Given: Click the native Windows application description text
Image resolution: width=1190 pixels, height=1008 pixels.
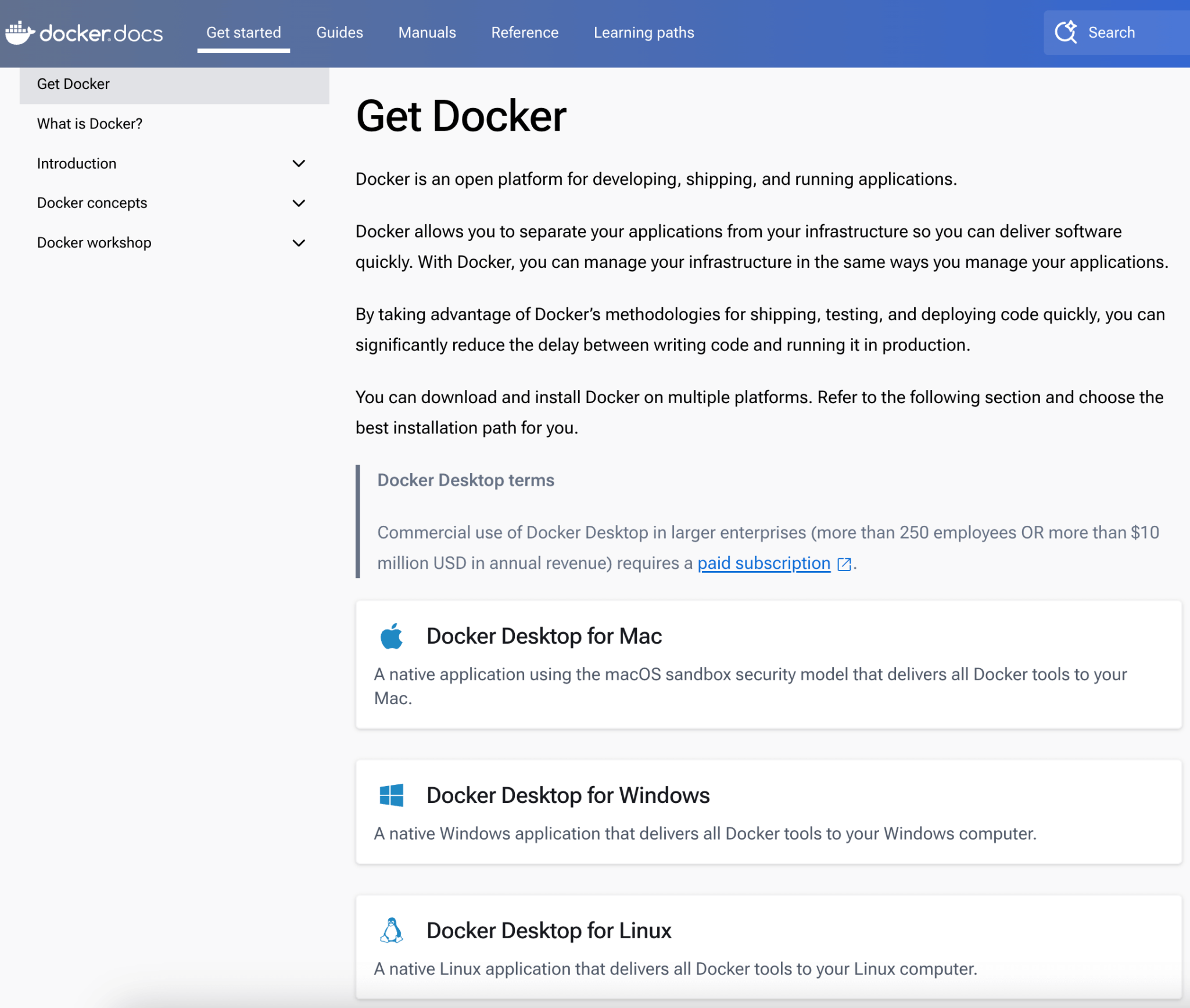Looking at the screenshot, I should pos(705,834).
